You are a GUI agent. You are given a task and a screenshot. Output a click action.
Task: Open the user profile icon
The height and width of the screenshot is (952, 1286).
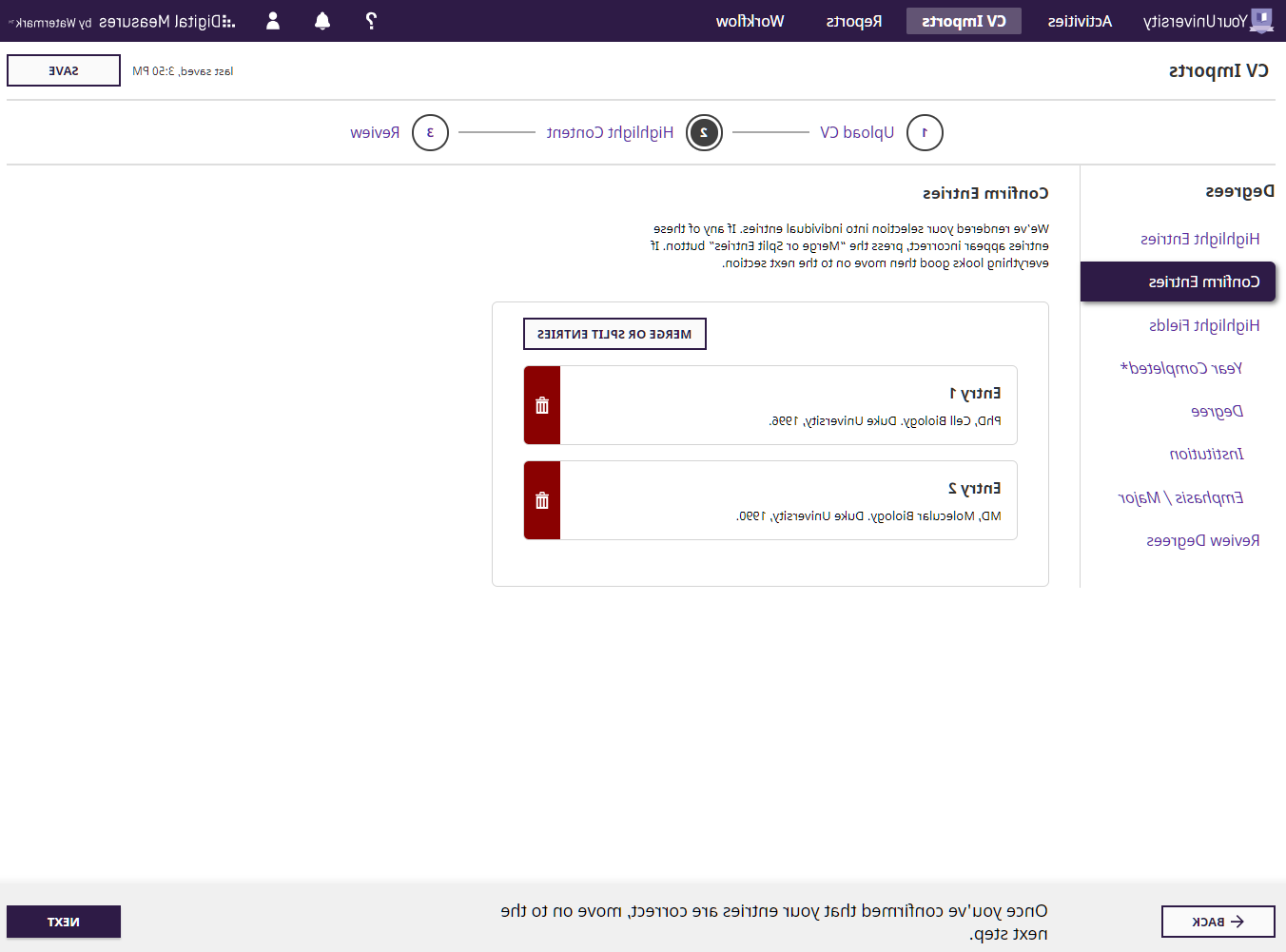[273, 21]
